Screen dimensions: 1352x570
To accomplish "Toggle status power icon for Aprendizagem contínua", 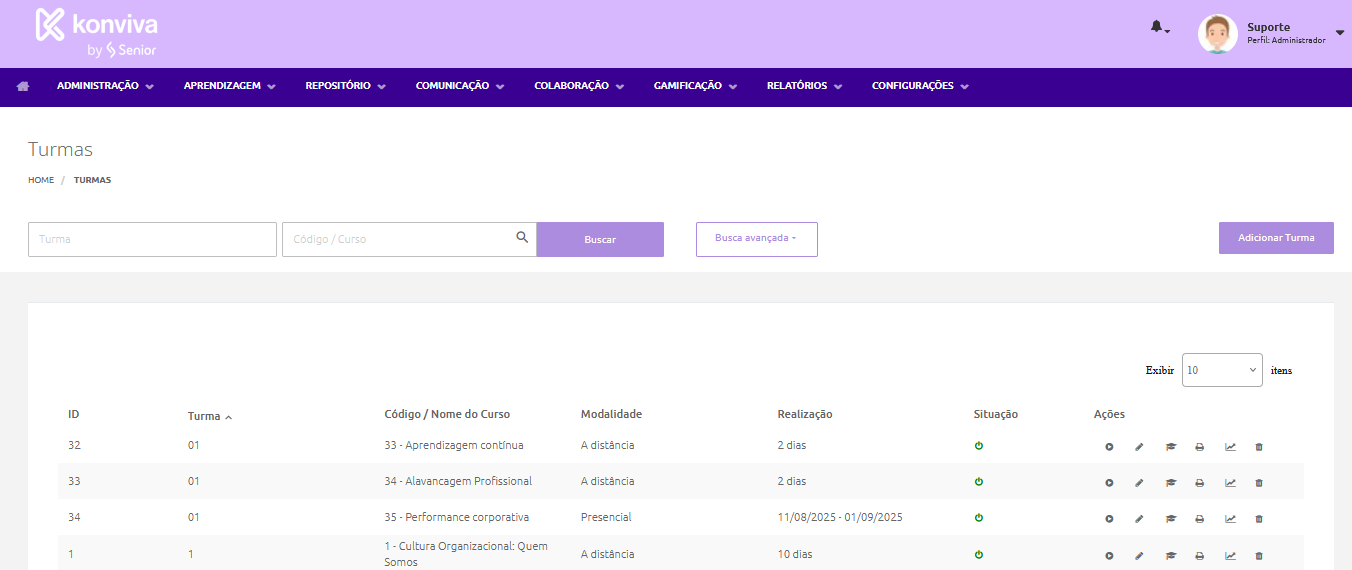I will [979, 446].
